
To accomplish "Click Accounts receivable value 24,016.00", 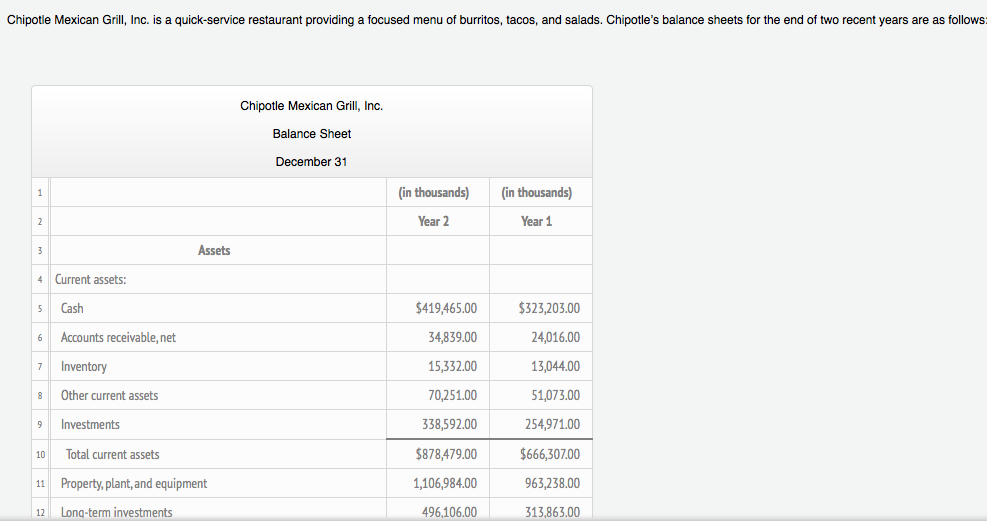I will coord(556,337).
